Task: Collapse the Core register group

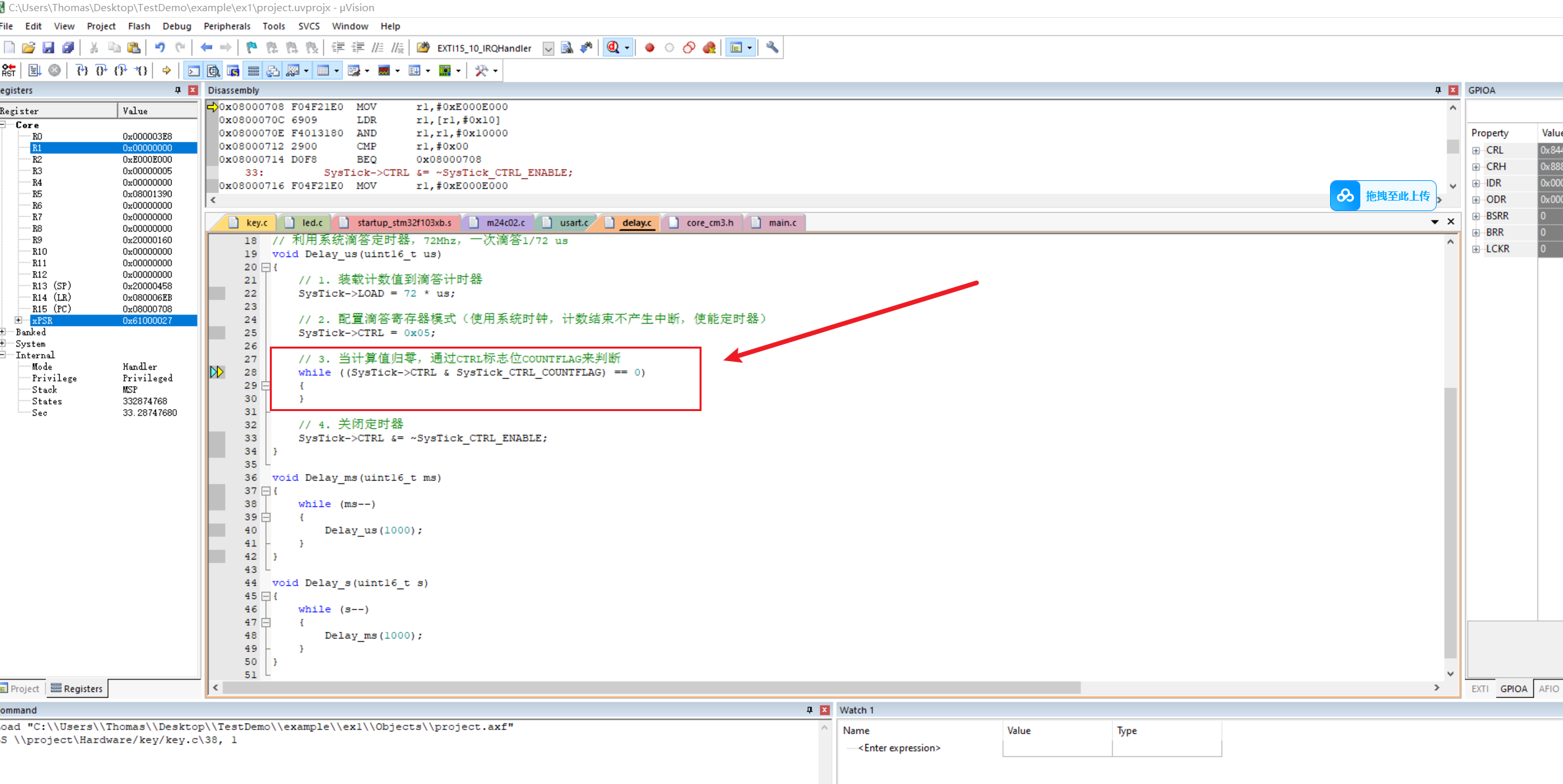Action: click(3, 124)
